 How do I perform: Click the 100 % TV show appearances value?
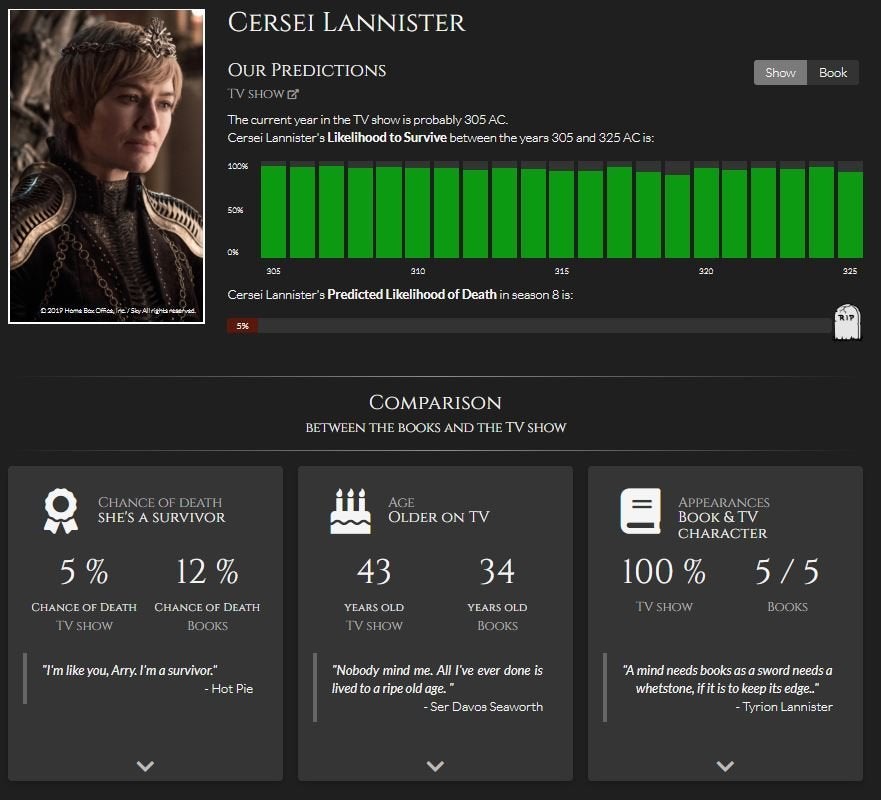pos(664,571)
